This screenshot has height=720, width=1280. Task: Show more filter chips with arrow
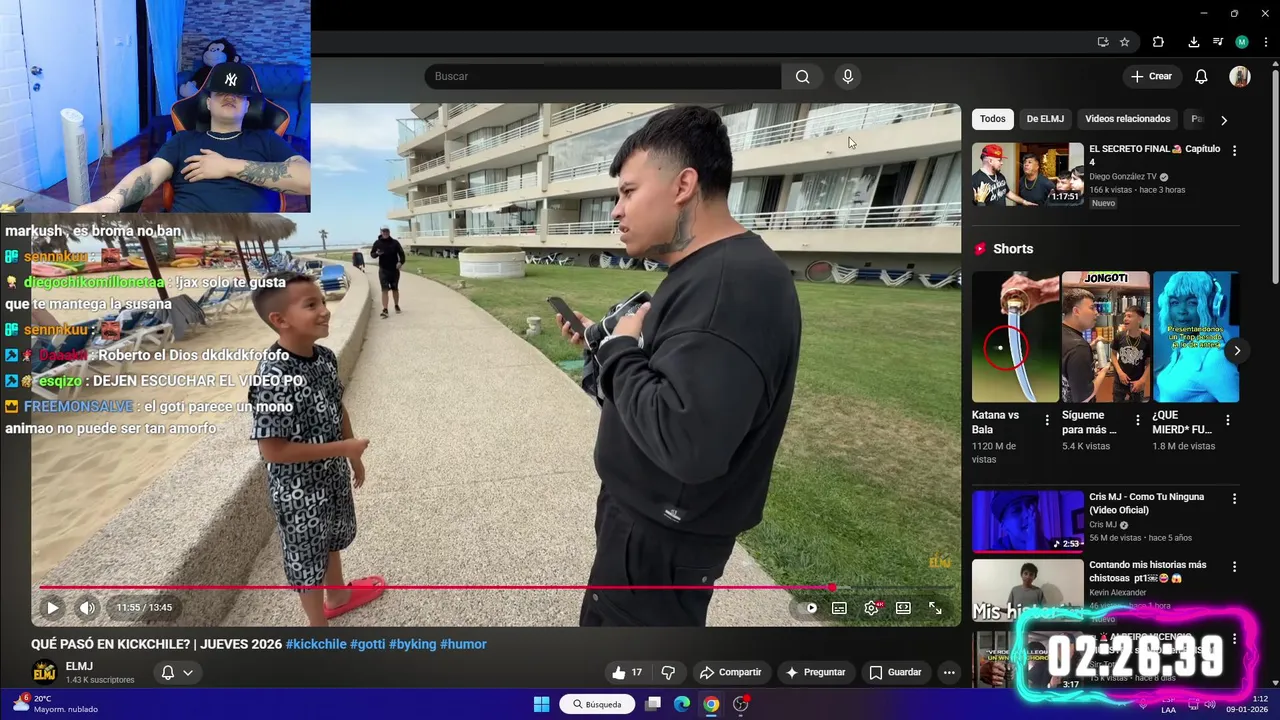point(1223,120)
